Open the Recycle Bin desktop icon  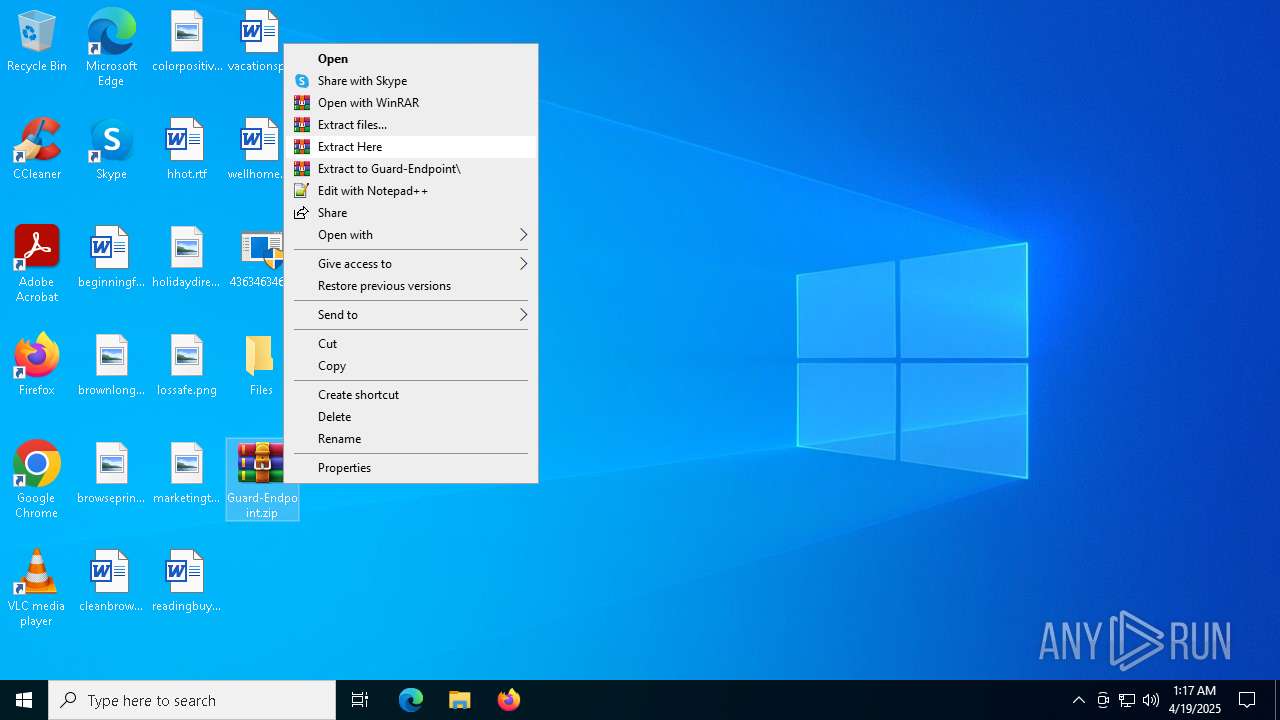pos(37,42)
